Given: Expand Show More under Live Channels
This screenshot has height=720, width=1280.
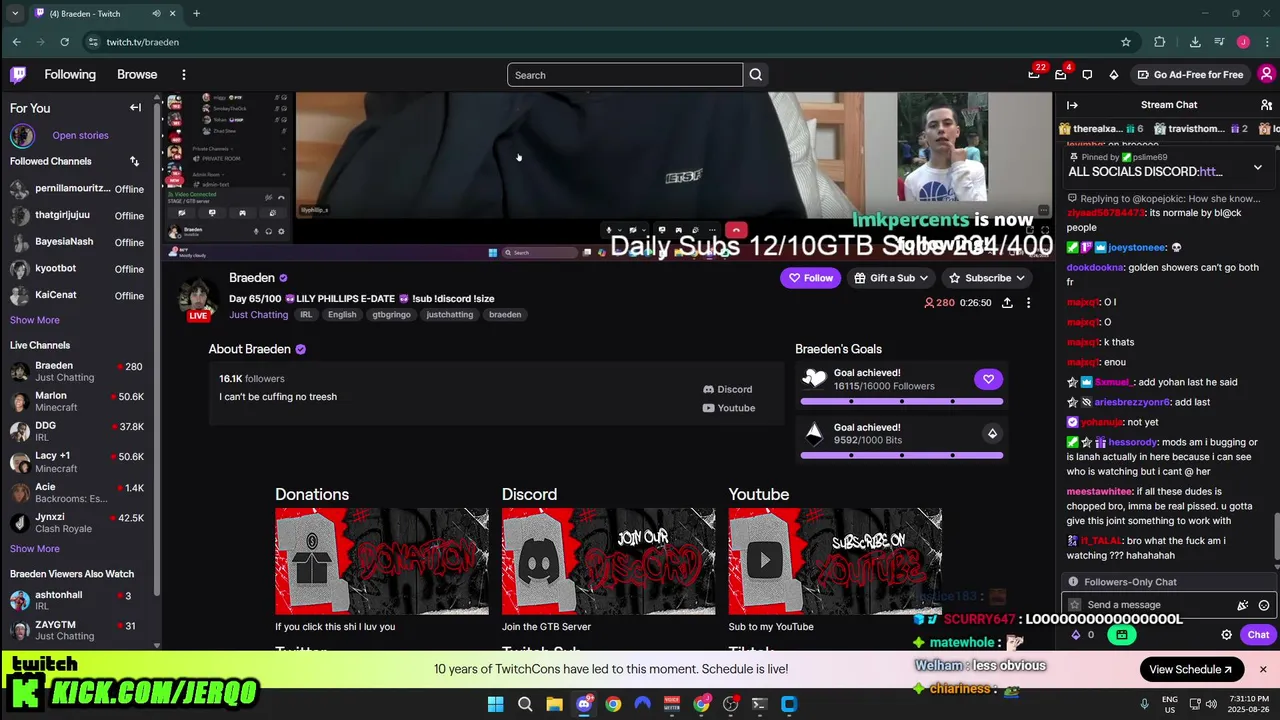Looking at the screenshot, I should 35,549.
